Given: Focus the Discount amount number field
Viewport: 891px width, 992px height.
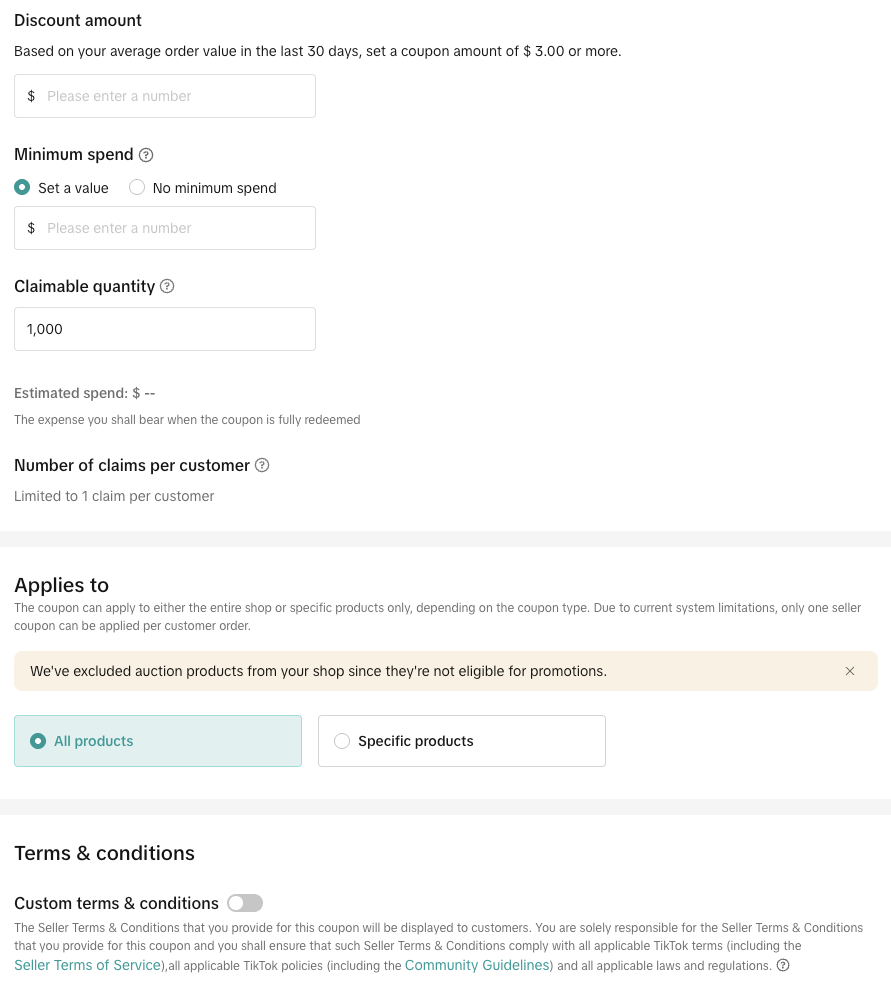Looking at the screenshot, I should [175, 96].
